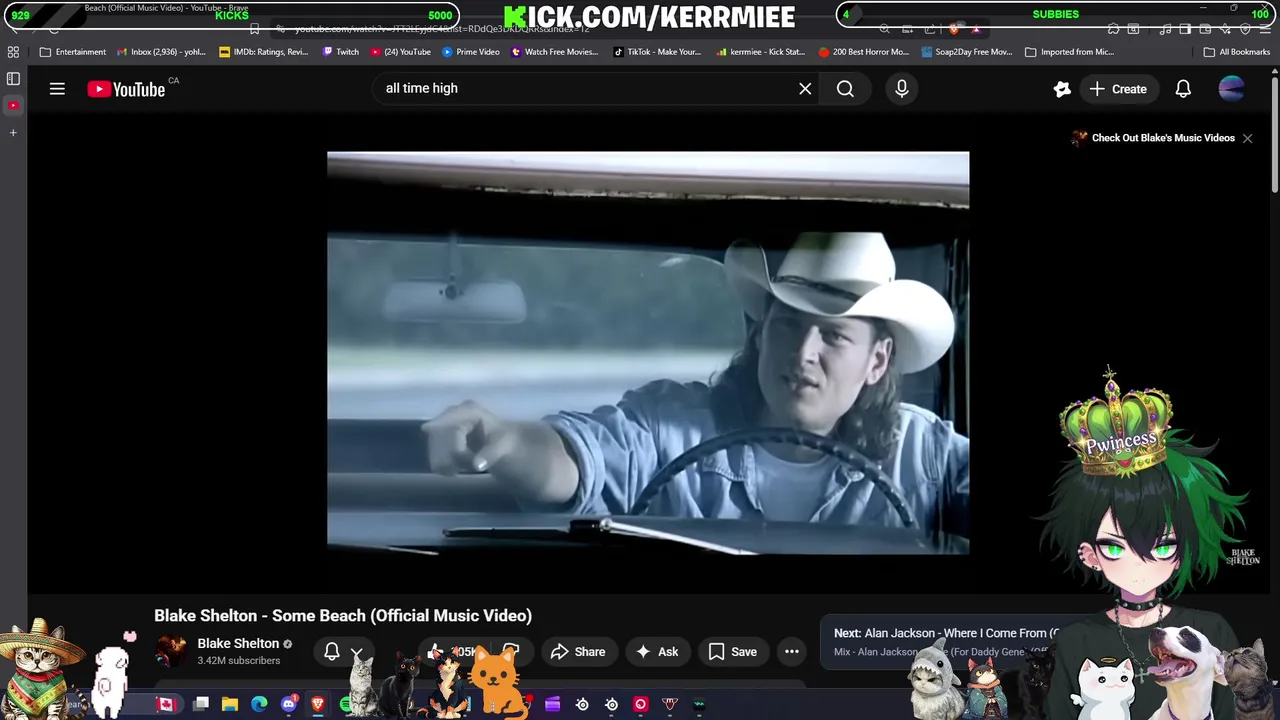Open the Twitch bookmark
This screenshot has height=720, width=1280.
tap(340, 52)
